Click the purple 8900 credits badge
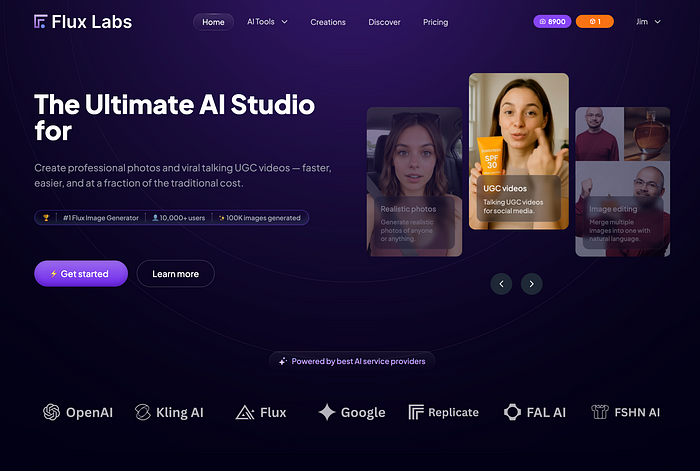Image resolution: width=700 pixels, height=471 pixels. (x=552, y=21)
